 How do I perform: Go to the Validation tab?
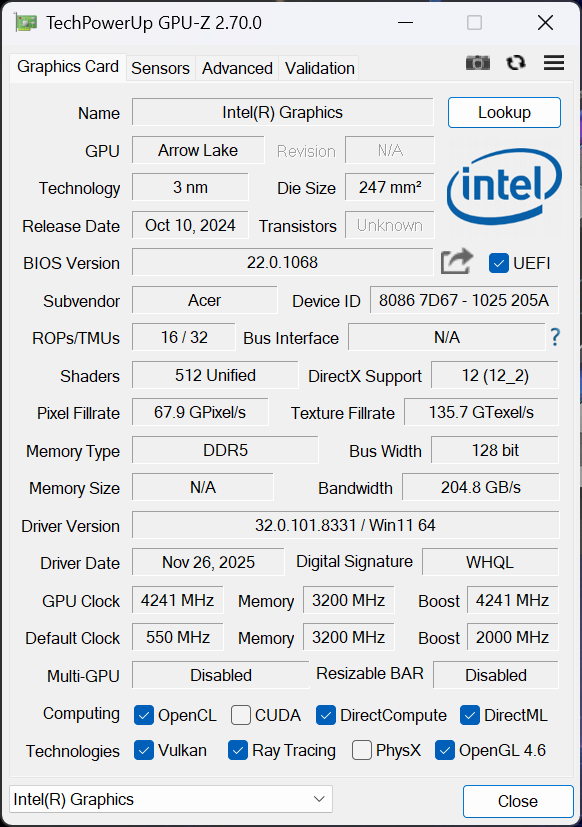(x=319, y=68)
